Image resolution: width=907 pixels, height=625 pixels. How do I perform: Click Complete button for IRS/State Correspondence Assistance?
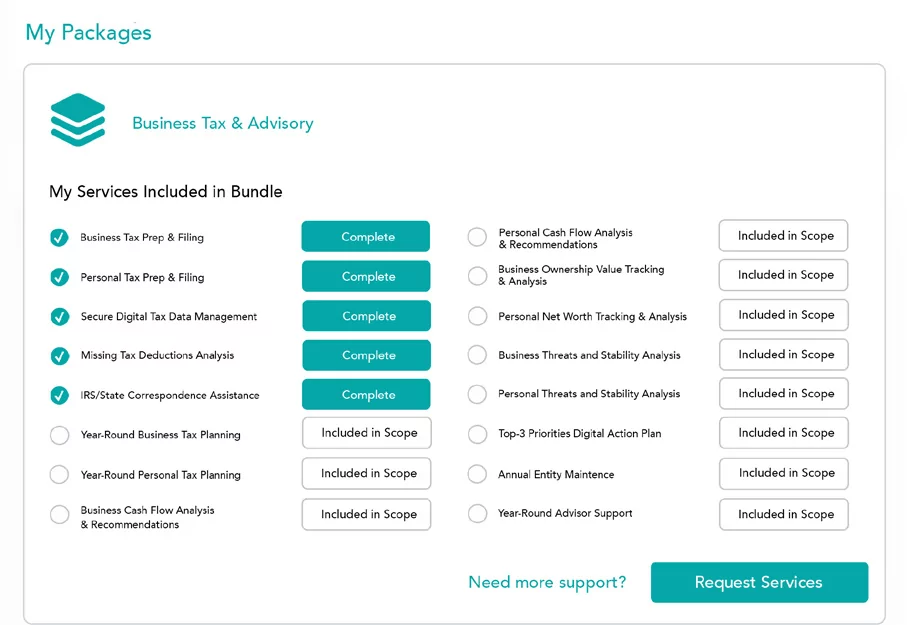point(366,394)
